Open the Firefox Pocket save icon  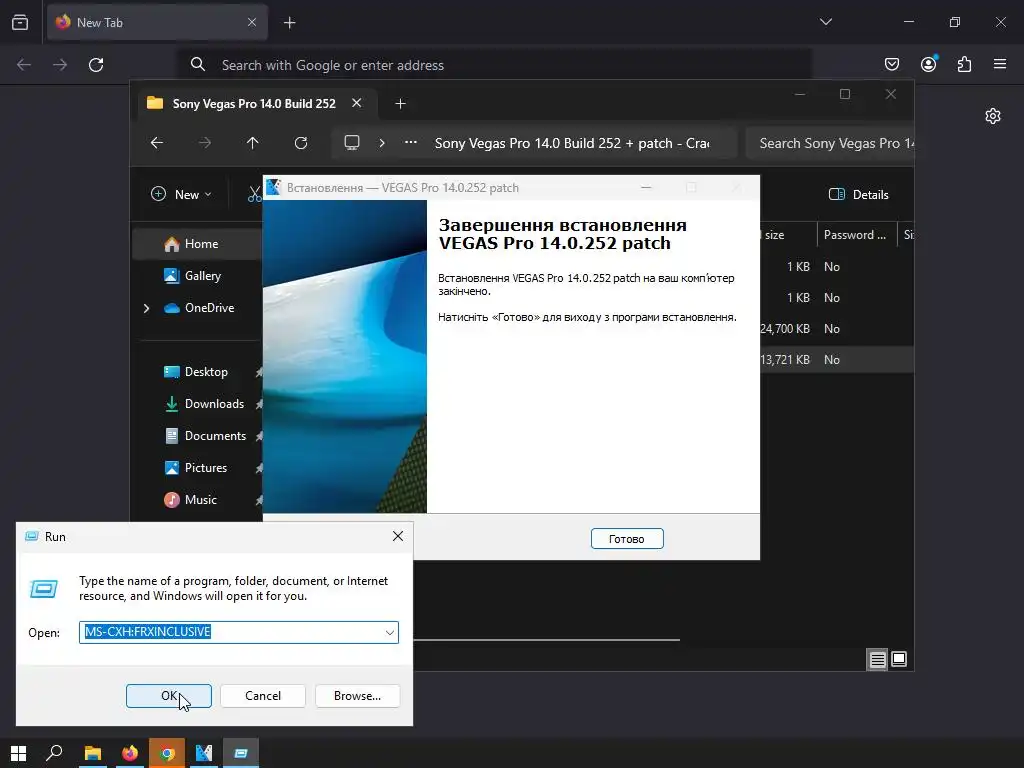tap(891, 64)
